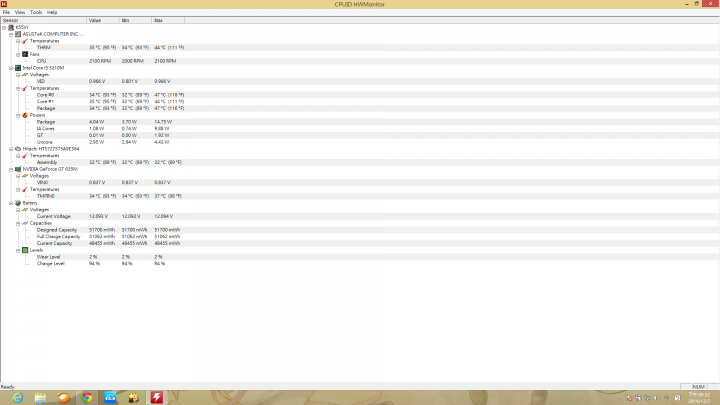Image resolution: width=720 pixels, height=405 pixels.
Task: Click the green Levels group icon
Action: [x=25, y=250]
